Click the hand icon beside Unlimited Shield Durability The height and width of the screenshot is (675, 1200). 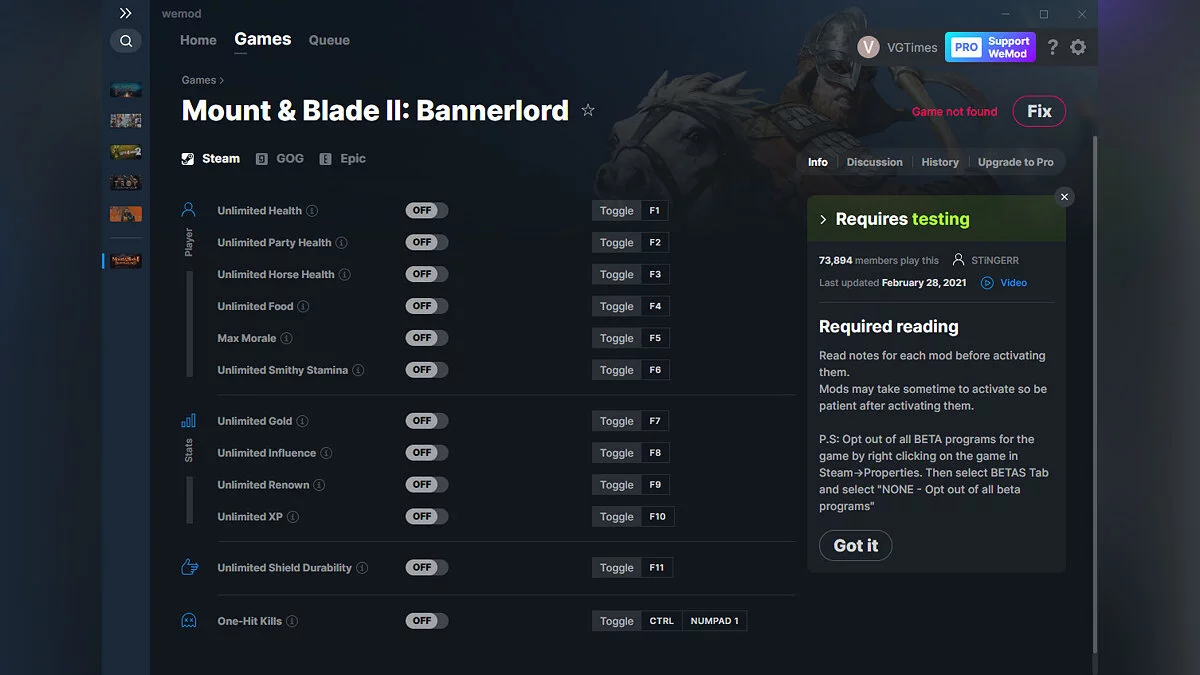pyautogui.click(x=188, y=566)
